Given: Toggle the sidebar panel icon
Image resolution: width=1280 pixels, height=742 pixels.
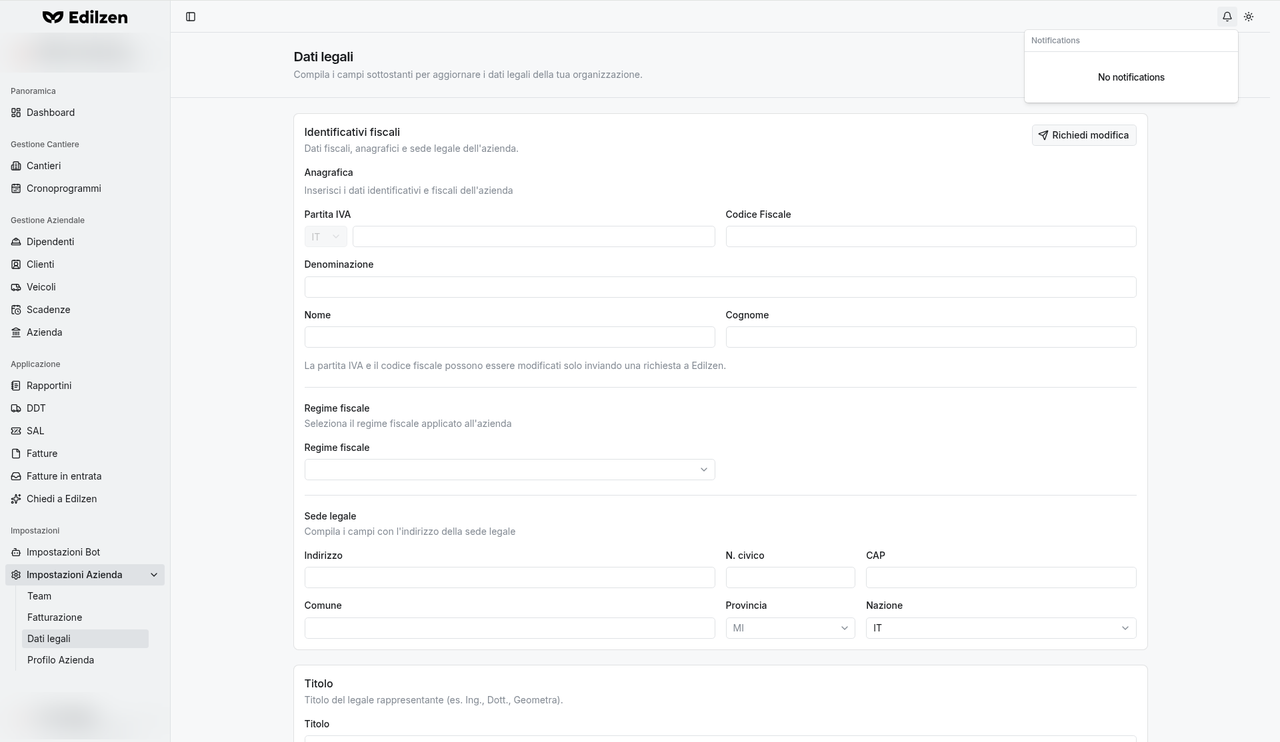Looking at the screenshot, I should (x=191, y=17).
